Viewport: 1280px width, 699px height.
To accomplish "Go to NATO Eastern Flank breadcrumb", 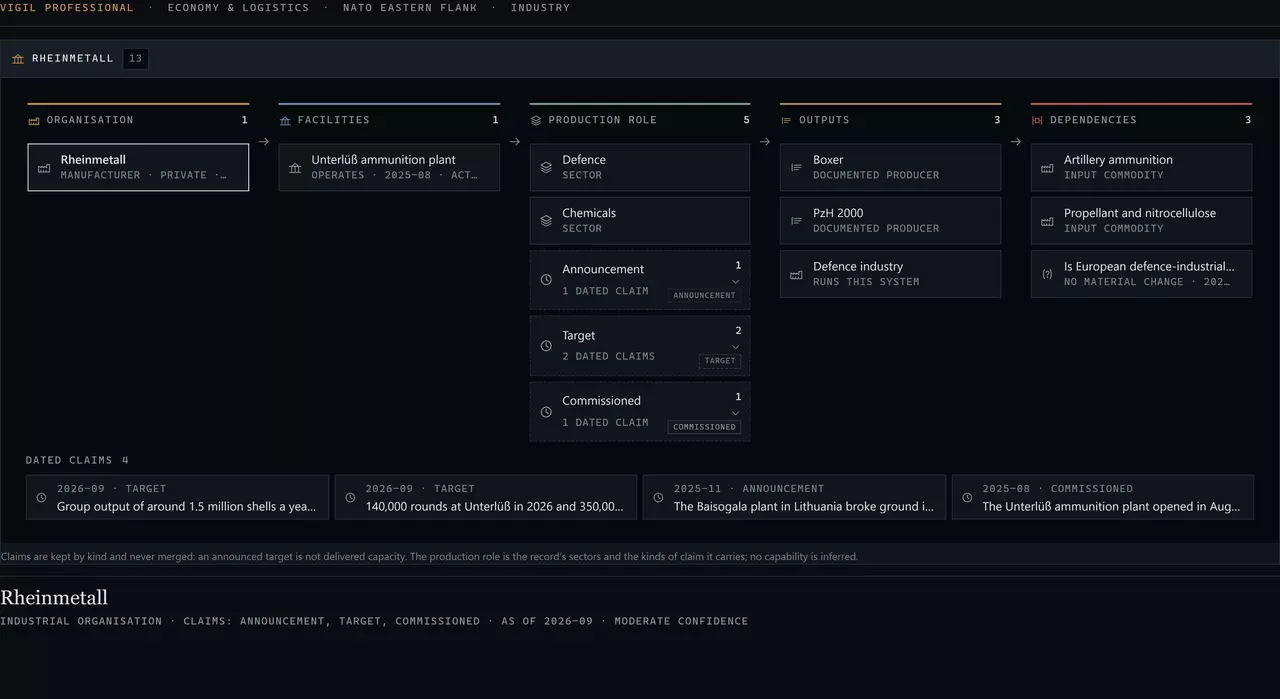I will (410, 8).
